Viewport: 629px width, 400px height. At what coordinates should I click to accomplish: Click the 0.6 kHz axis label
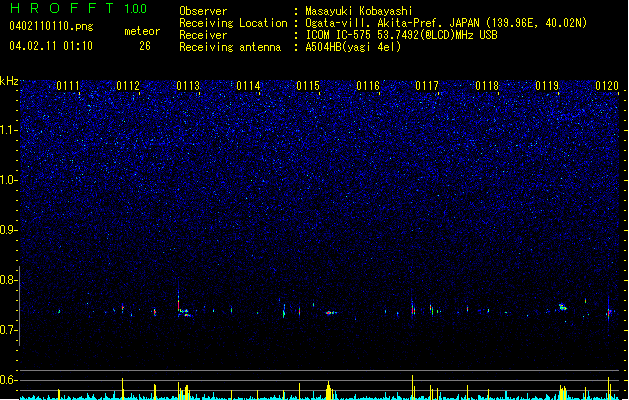pyautogui.click(x=9, y=380)
